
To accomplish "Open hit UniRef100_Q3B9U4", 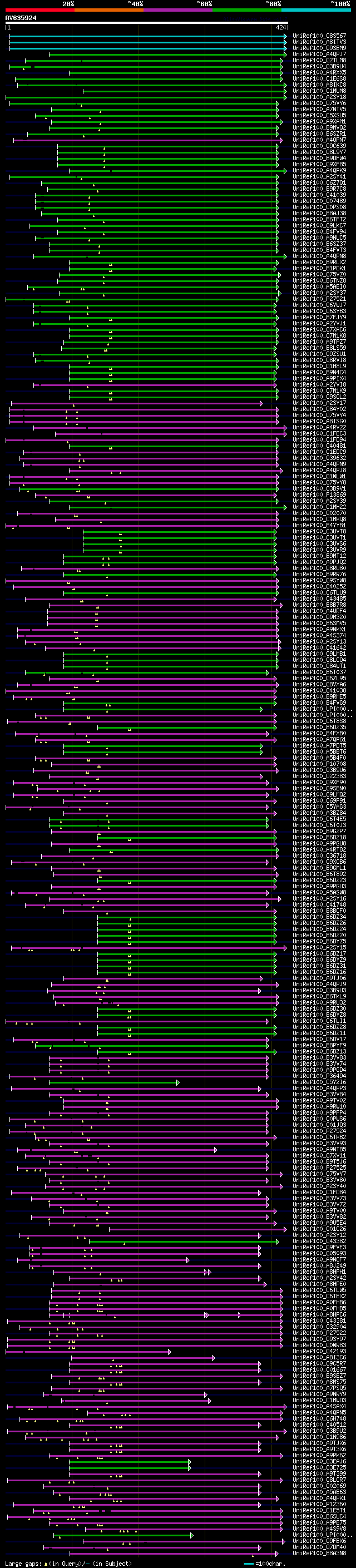I will pyautogui.click(x=319, y=67).
